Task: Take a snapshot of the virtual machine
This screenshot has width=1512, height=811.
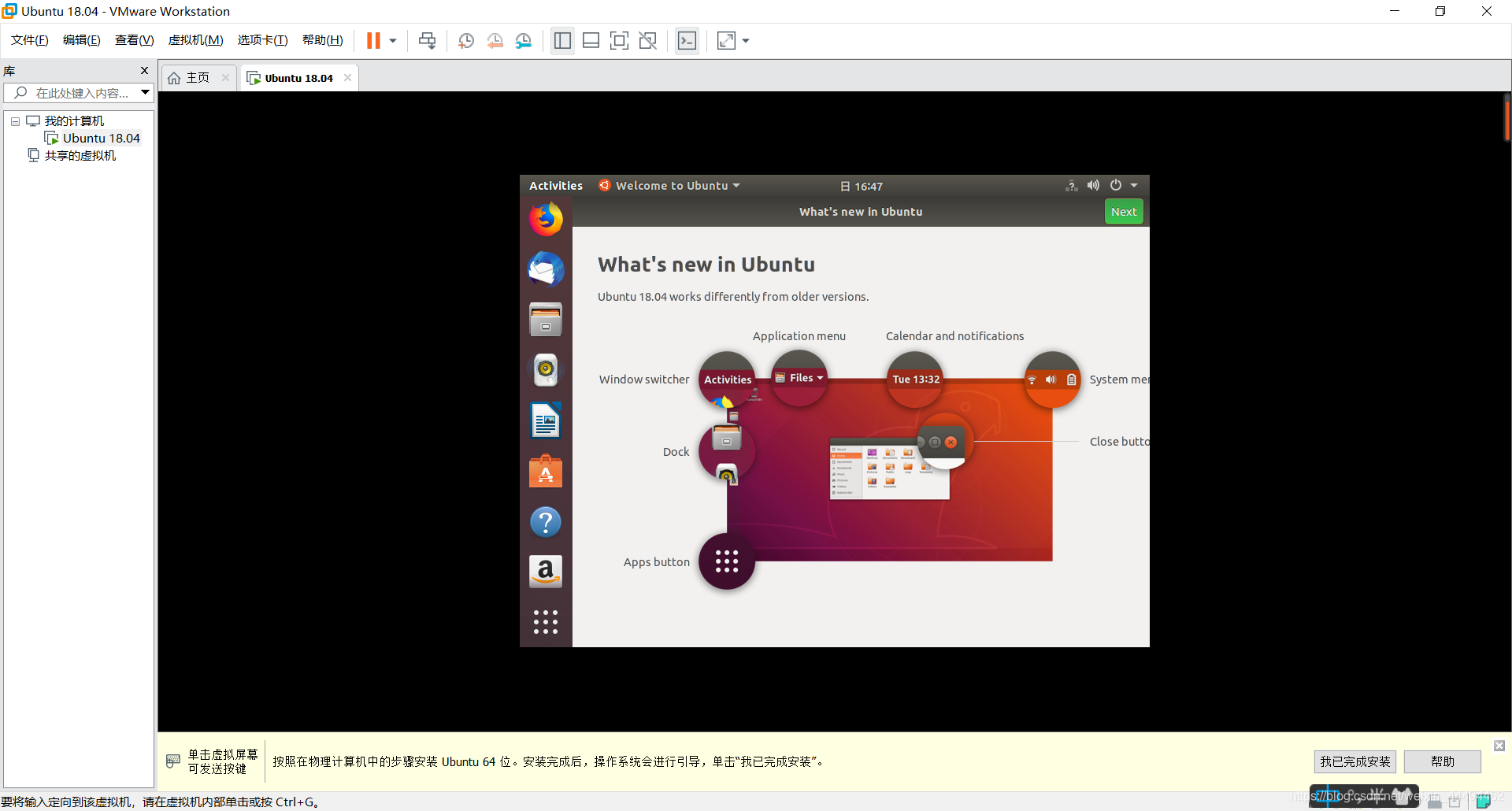Action: [465, 41]
